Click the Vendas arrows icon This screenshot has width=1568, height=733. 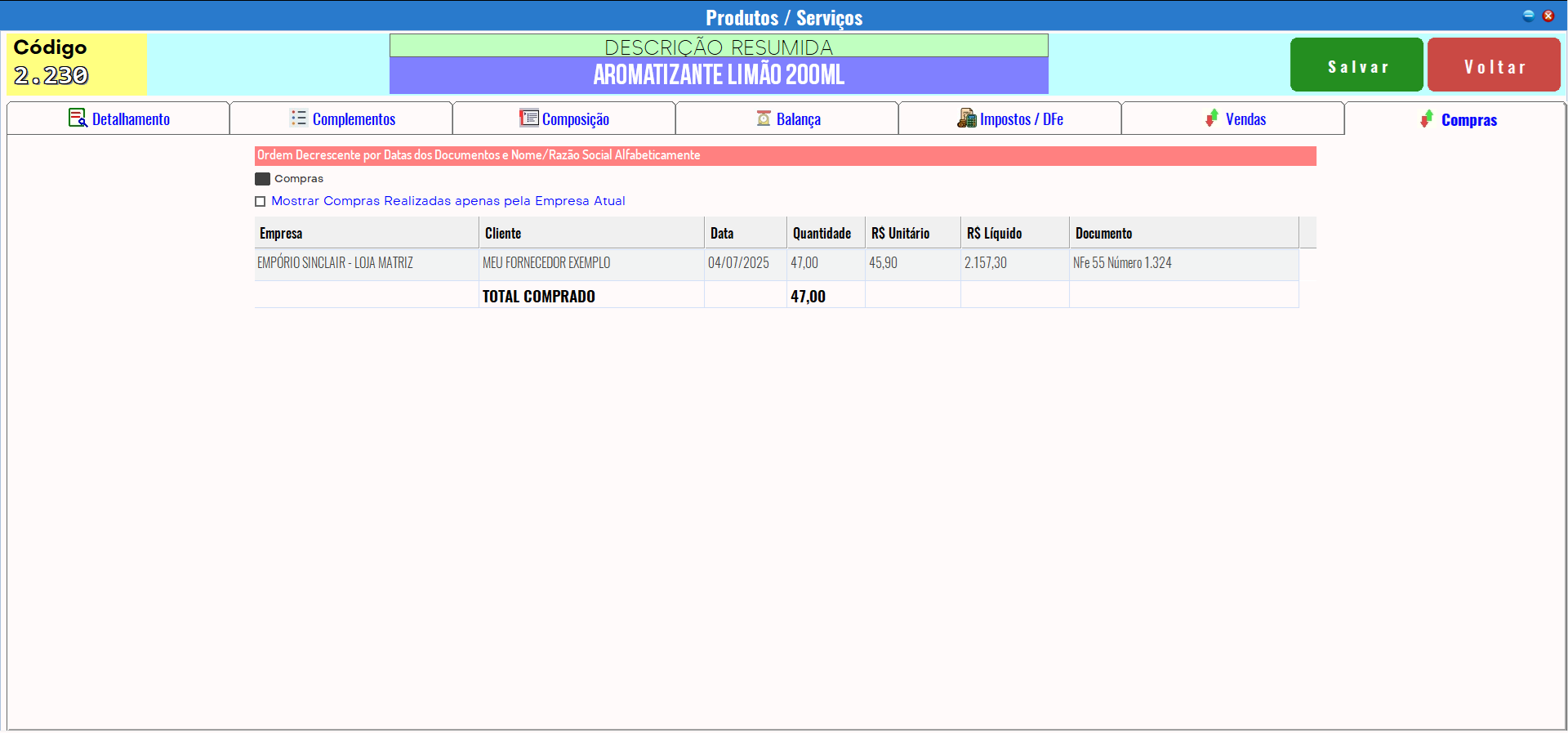(1212, 118)
